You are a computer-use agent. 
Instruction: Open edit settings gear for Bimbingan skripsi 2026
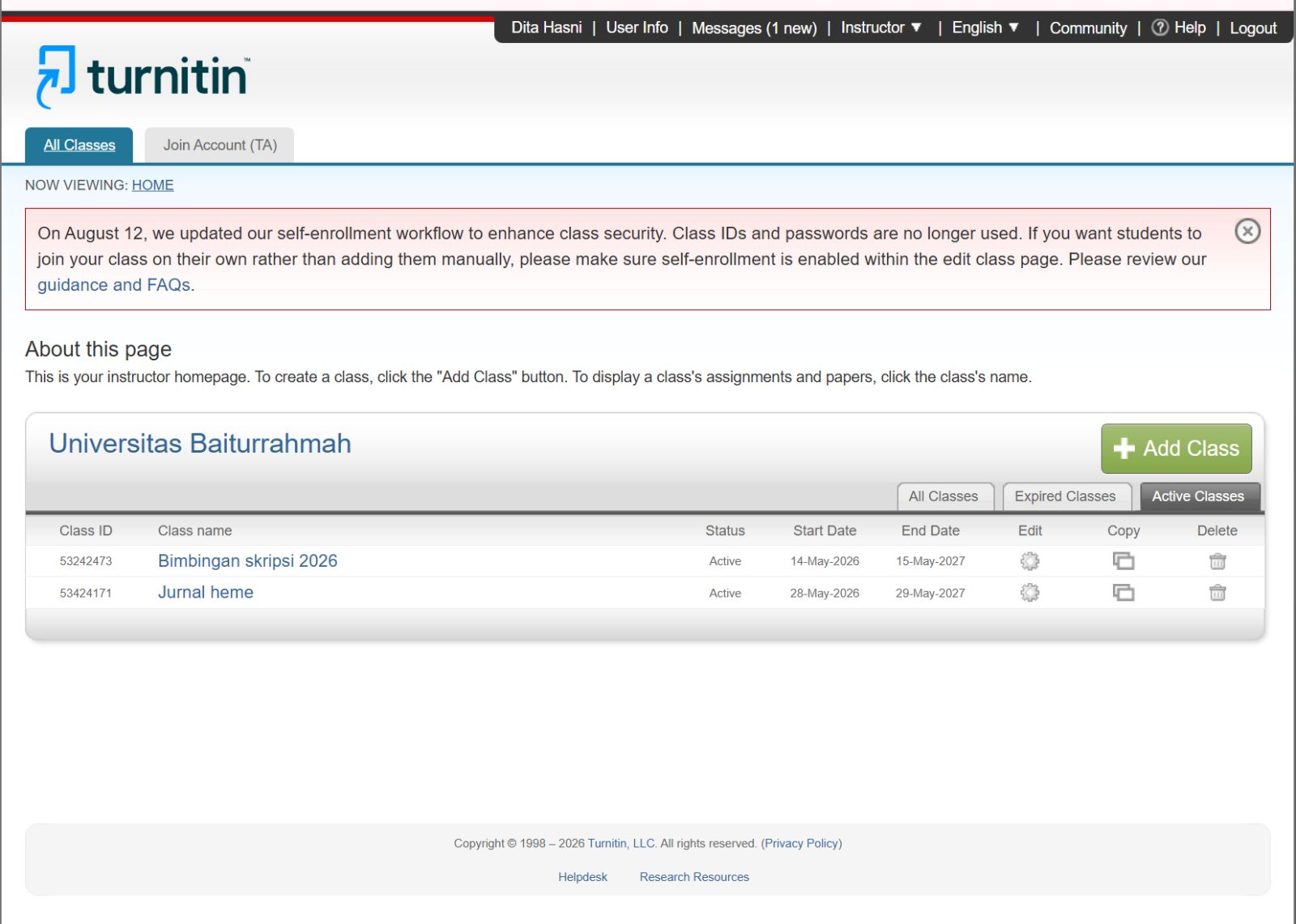click(x=1030, y=561)
